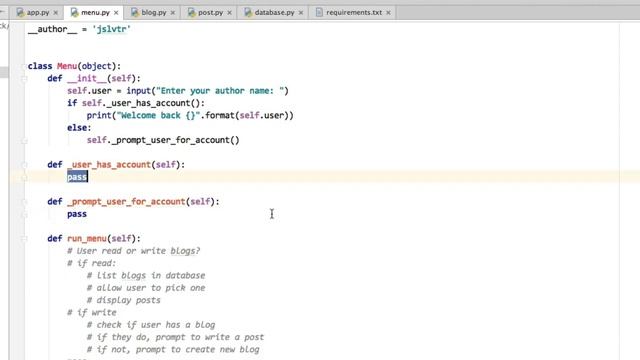Close the post.py tab

click(229, 13)
